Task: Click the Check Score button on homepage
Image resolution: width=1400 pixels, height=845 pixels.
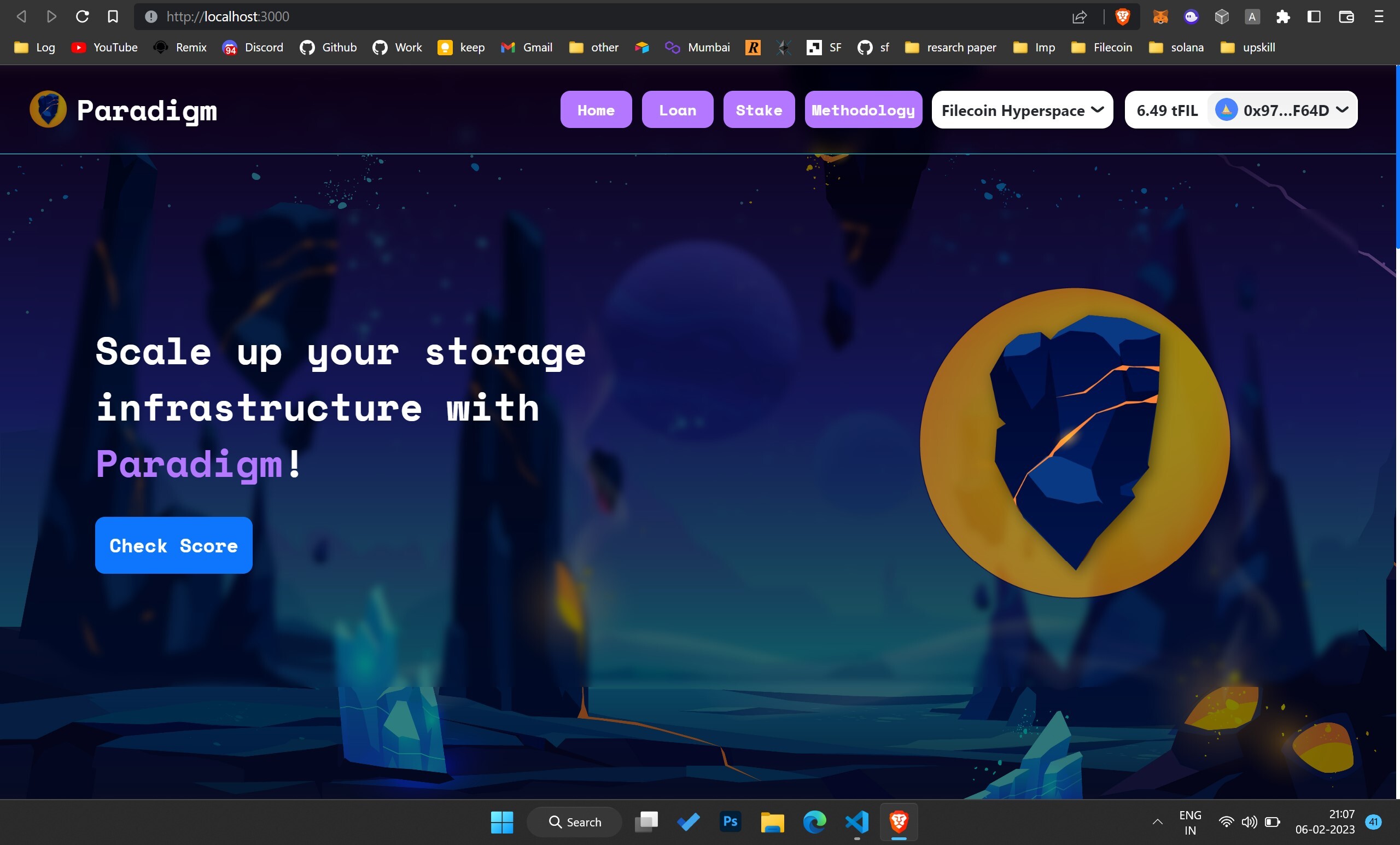Action: 173,545
